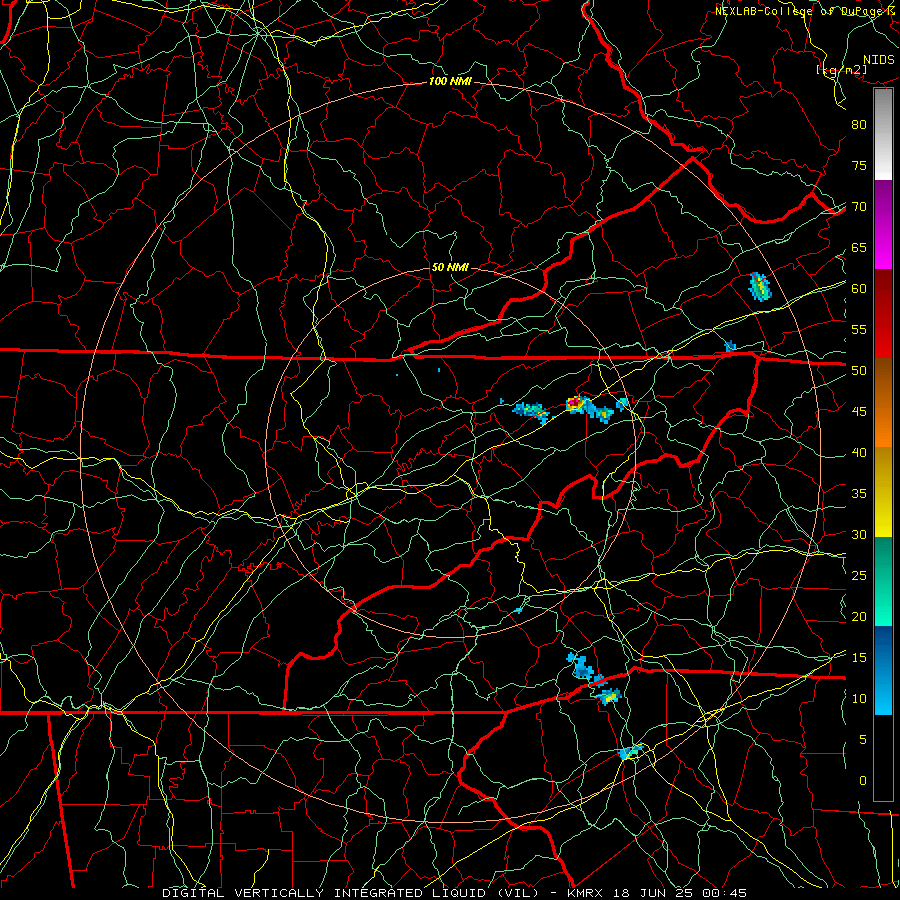900x900 pixels.
Task: Pick the black bottom segment of the color bar
Action: point(883,758)
